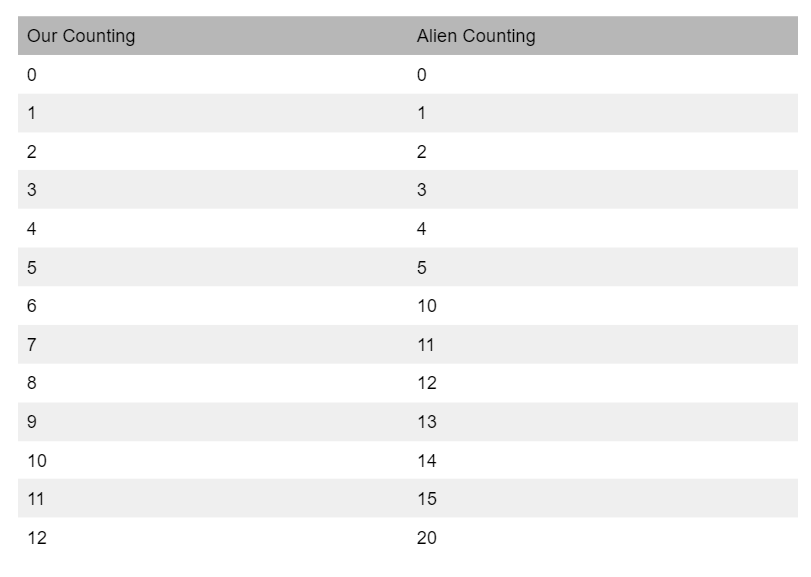This screenshot has height=577, width=811.
Task: Select value 3 in the Alien Counting column
Action: point(422,191)
